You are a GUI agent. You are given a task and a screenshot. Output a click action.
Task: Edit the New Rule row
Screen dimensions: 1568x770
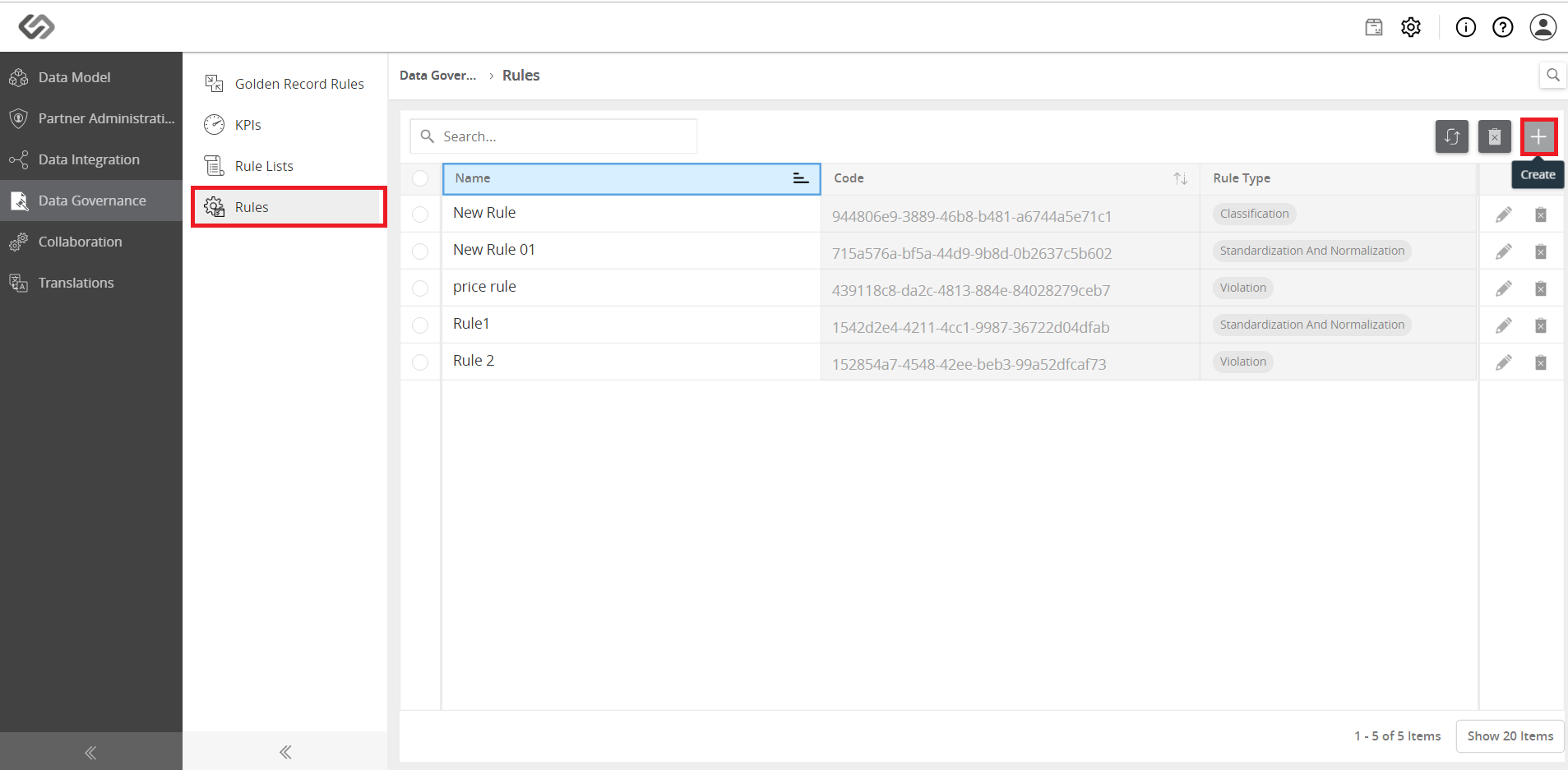point(1504,214)
